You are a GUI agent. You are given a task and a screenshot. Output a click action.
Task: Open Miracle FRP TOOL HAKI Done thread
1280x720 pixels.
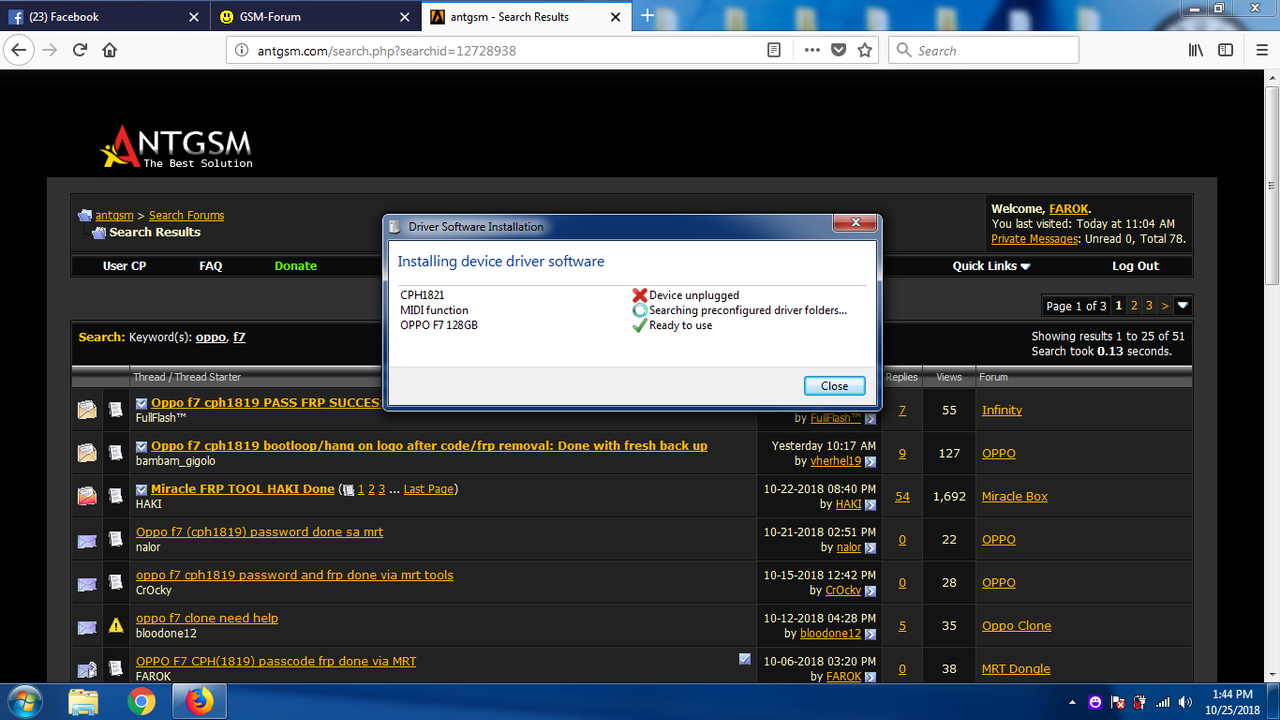(243, 489)
